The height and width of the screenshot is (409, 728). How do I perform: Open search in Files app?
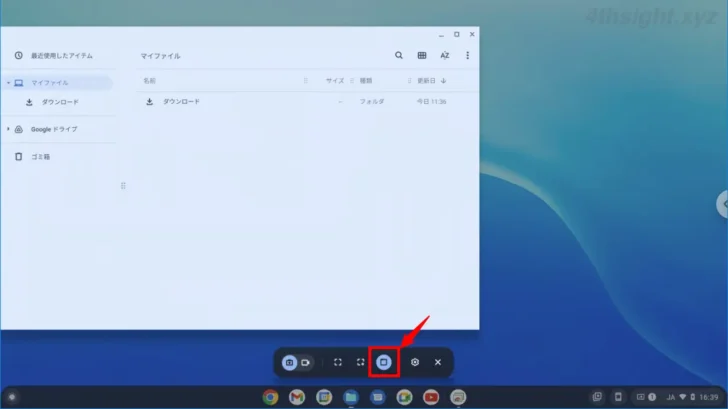pyautogui.click(x=399, y=55)
